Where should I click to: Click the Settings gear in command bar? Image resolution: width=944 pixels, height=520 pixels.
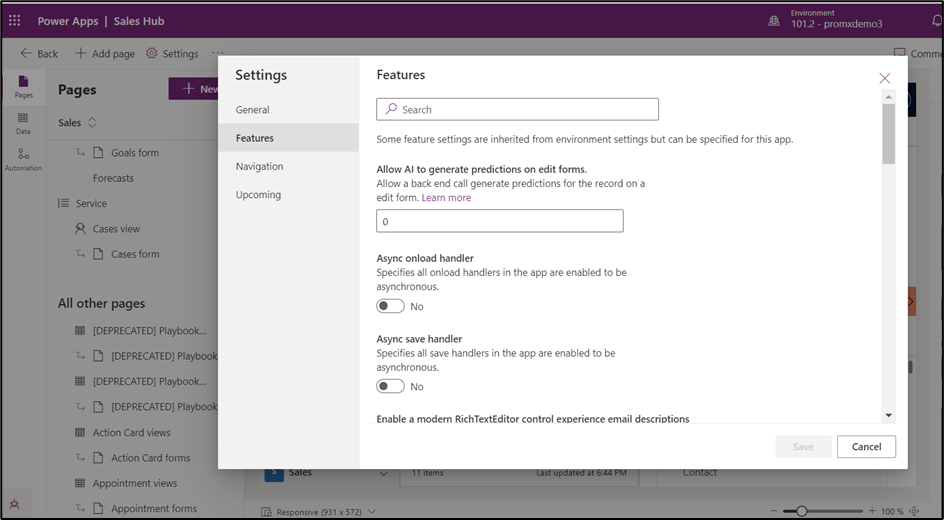[172, 54]
